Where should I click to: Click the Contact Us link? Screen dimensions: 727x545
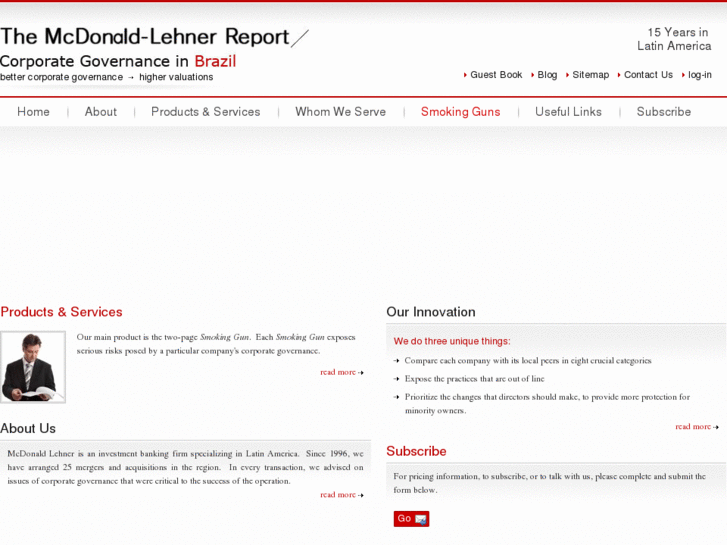(x=648, y=75)
